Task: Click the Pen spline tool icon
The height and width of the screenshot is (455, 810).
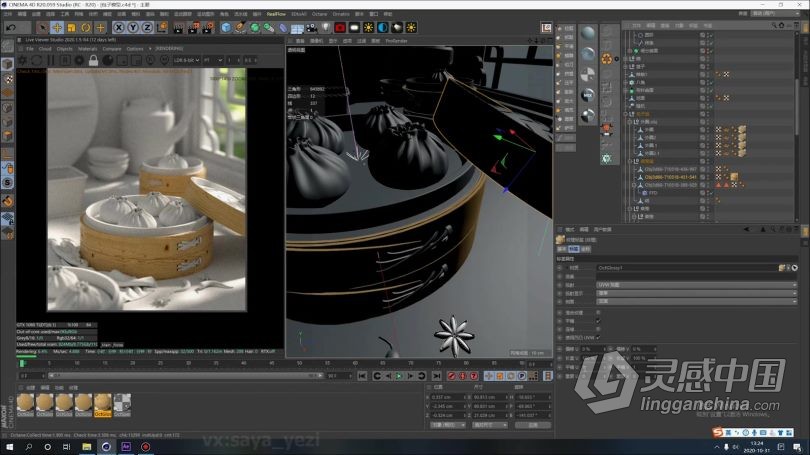Action: pos(240,27)
